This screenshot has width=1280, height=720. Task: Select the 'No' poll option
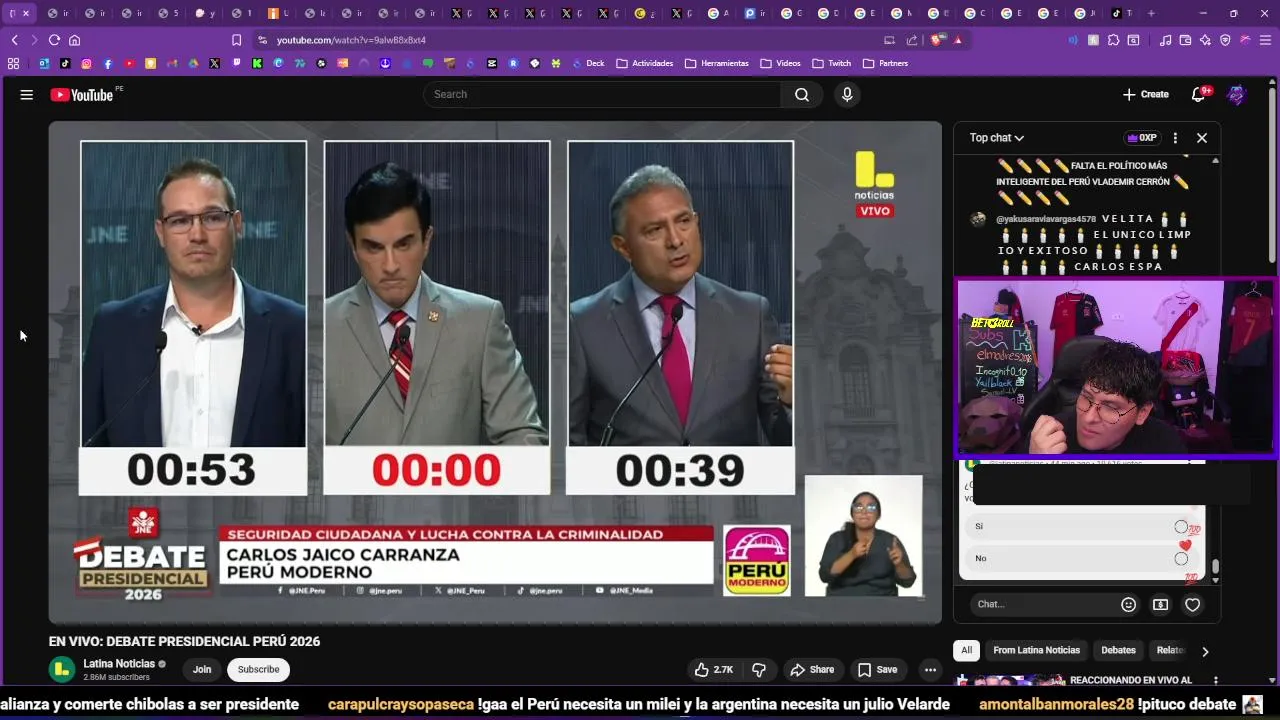(x=1081, y=558)
